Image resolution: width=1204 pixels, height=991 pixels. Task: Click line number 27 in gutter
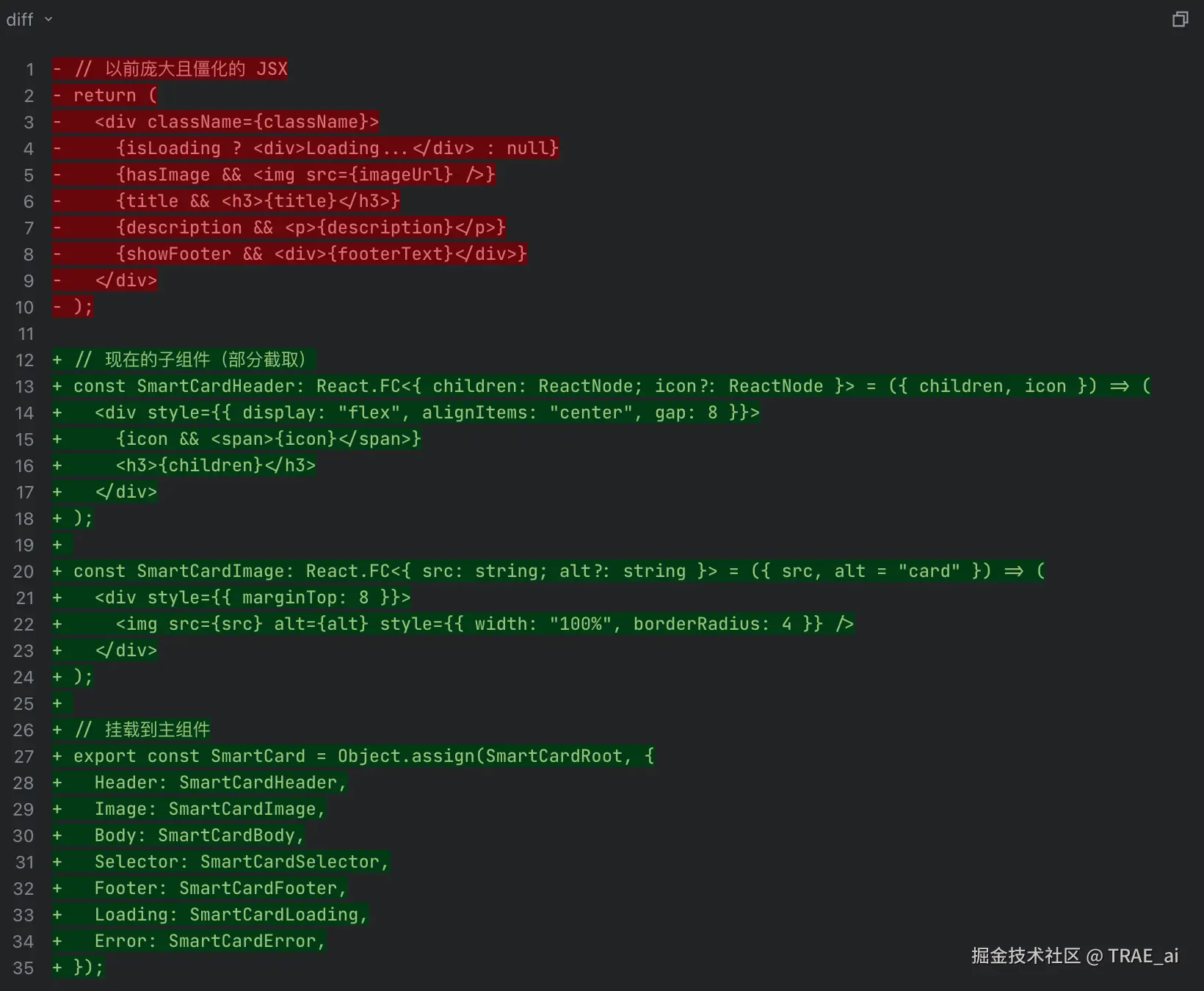[23, 756]
